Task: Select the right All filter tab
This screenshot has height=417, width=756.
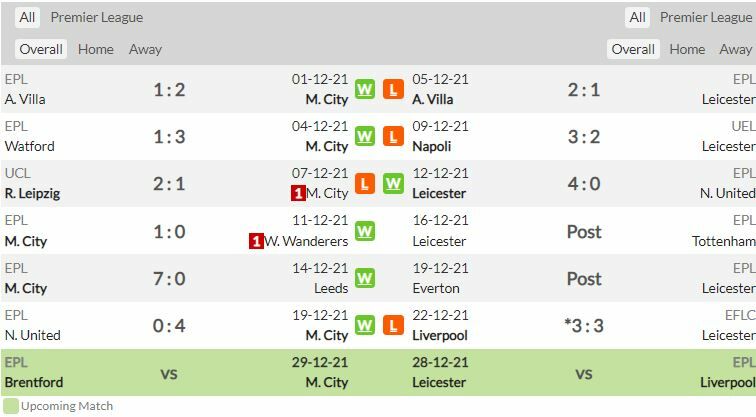Action: click(x=637, y=17)
